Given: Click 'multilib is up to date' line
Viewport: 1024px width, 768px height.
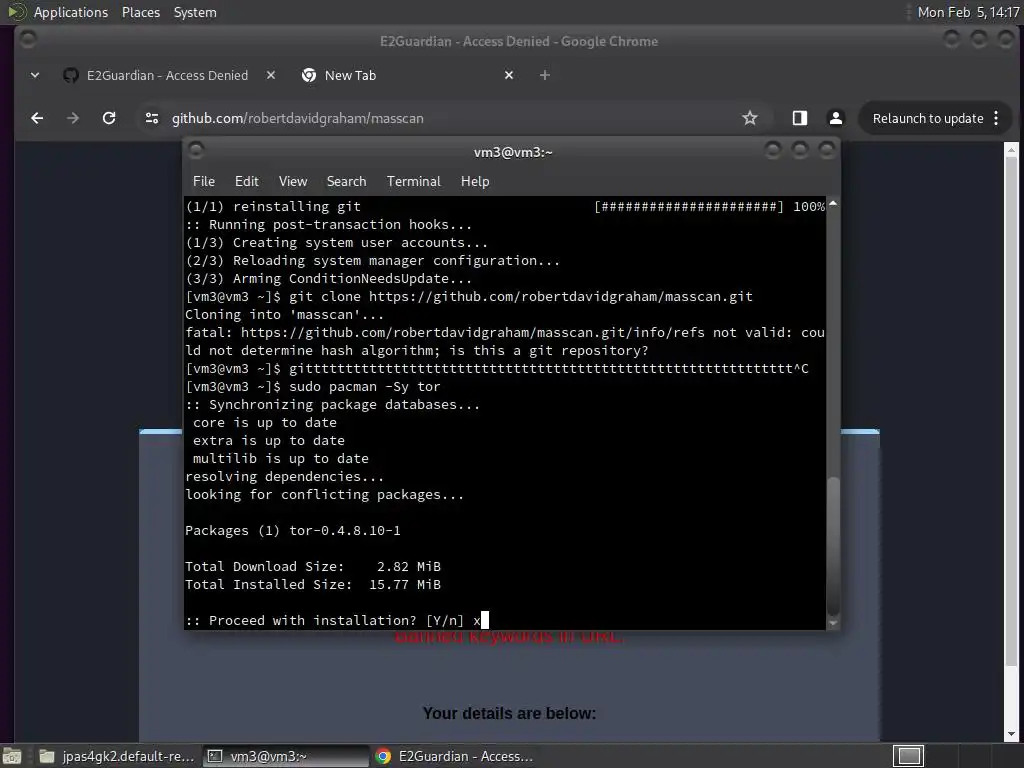Looking at the screenshot, I should tap(281, 458).
